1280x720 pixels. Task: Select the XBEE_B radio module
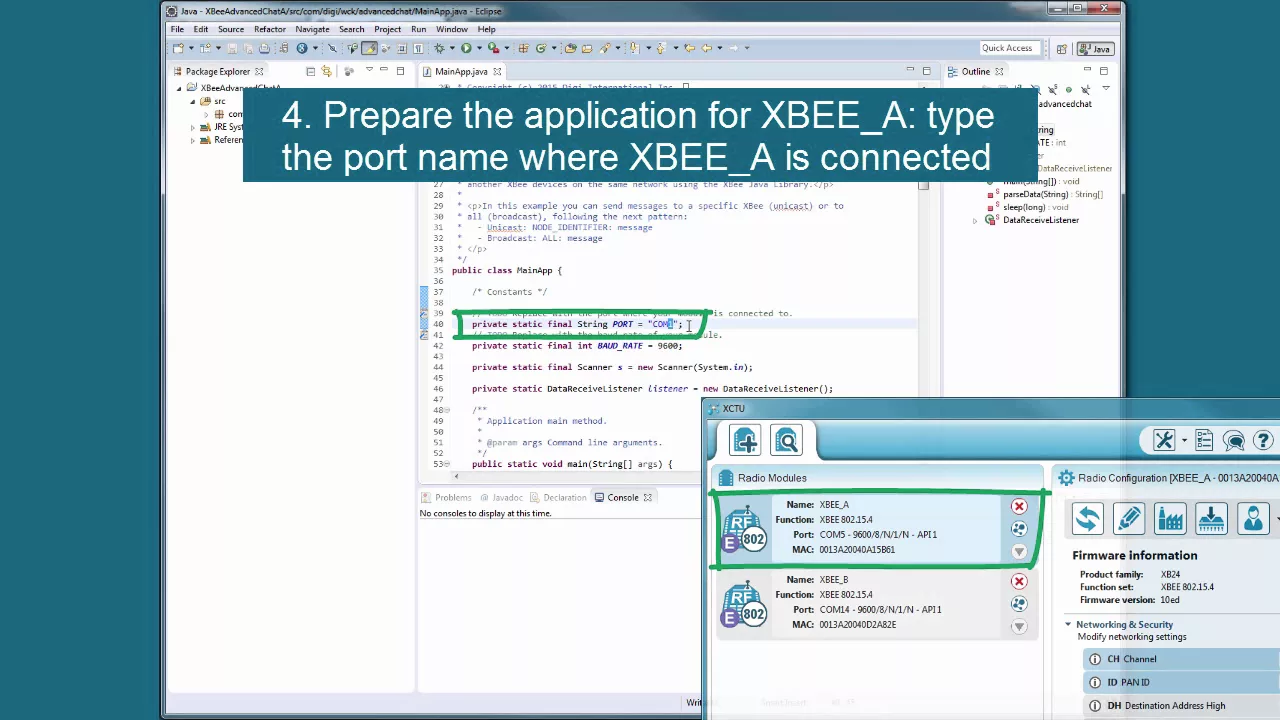coord(875,603)
